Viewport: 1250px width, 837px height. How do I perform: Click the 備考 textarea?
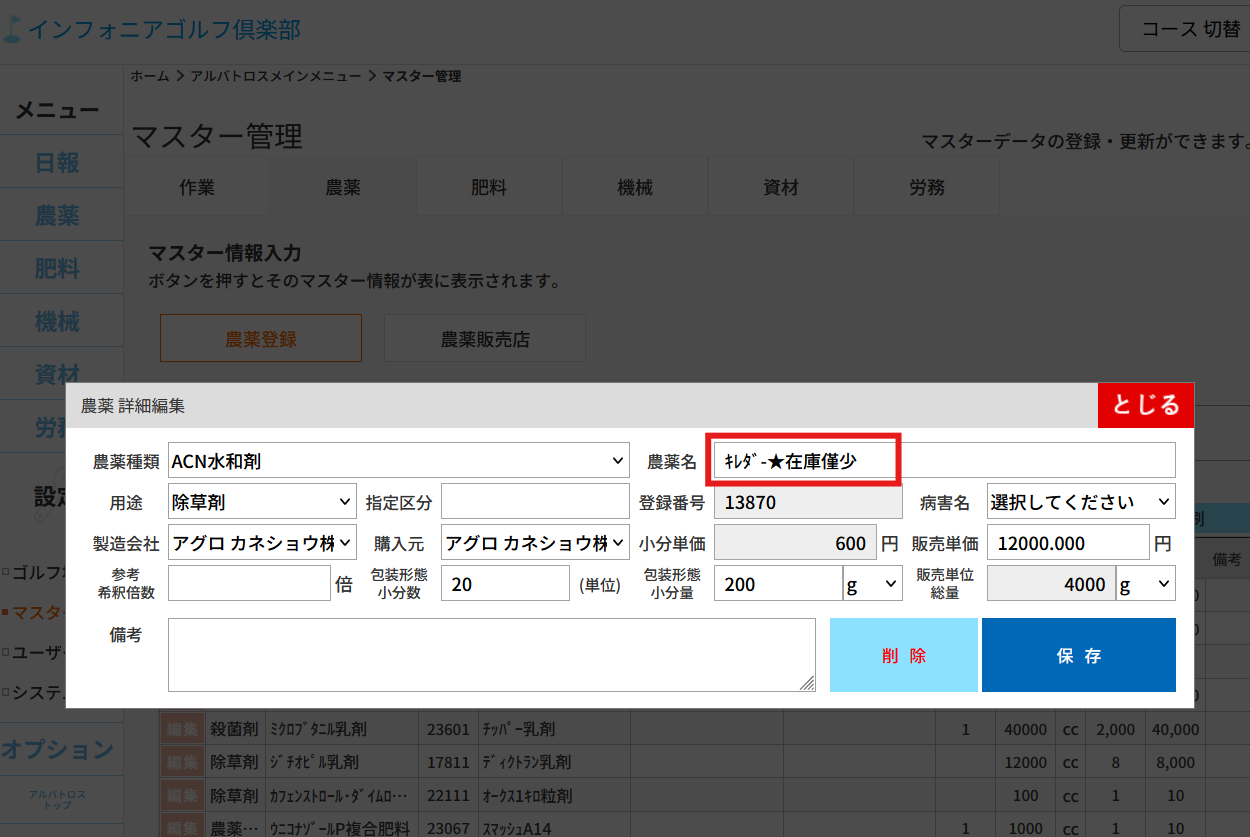click(491, 655)
